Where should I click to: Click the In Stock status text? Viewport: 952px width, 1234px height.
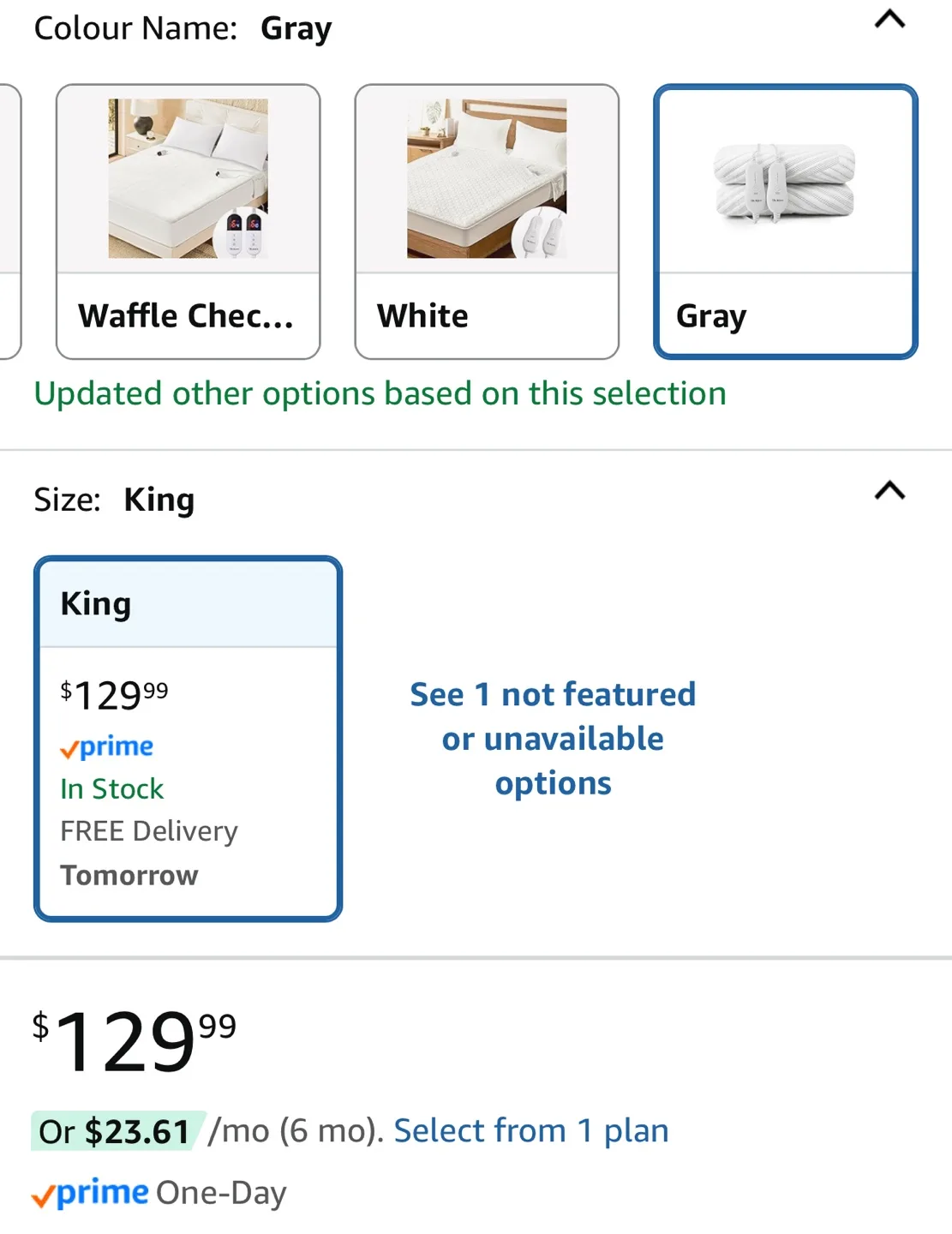point(111,788)
